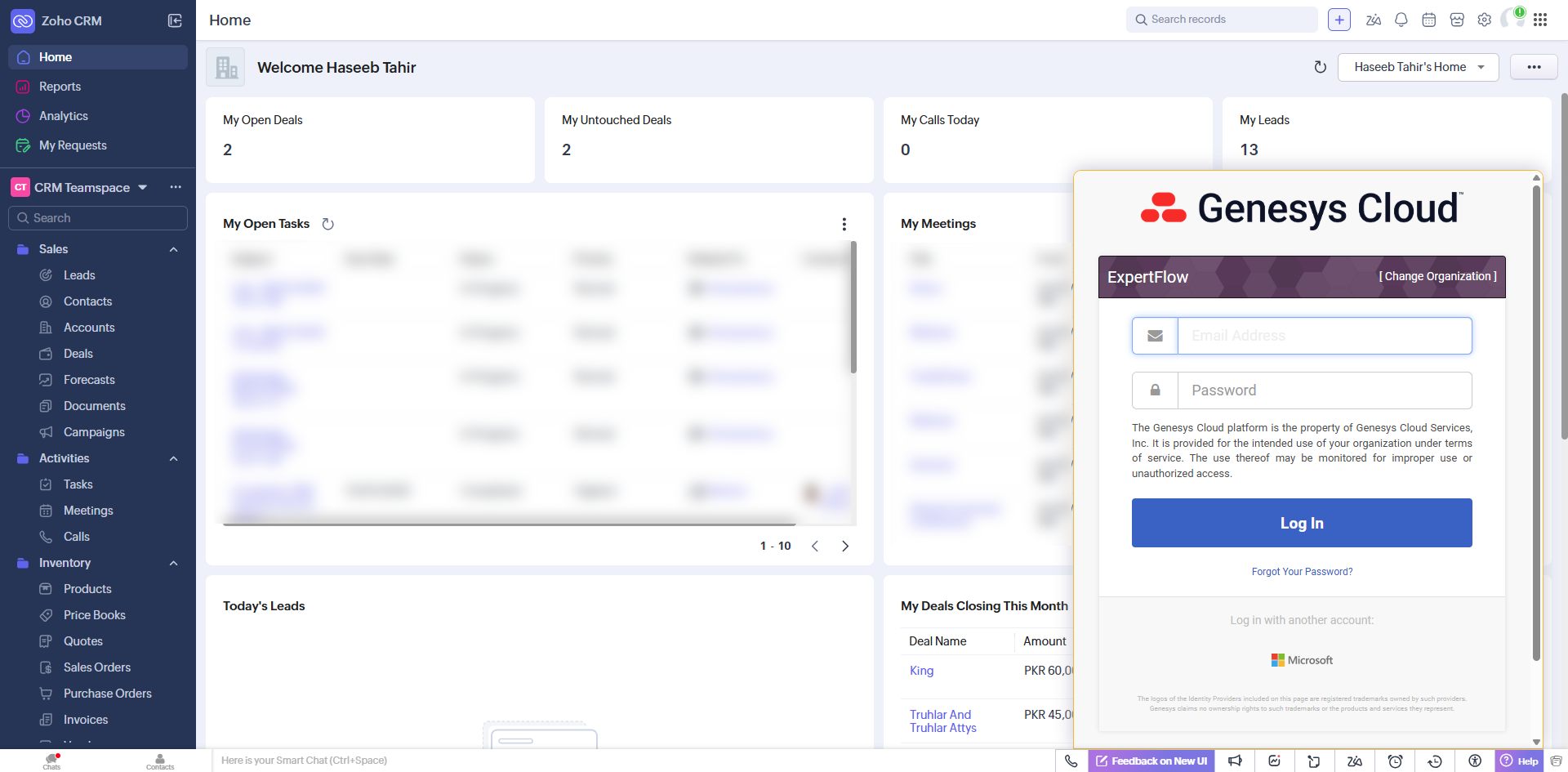Screen dimensions: 1568x772
Task: Expand the CRM Teamspace switcher
Action: tap(143, 187)
